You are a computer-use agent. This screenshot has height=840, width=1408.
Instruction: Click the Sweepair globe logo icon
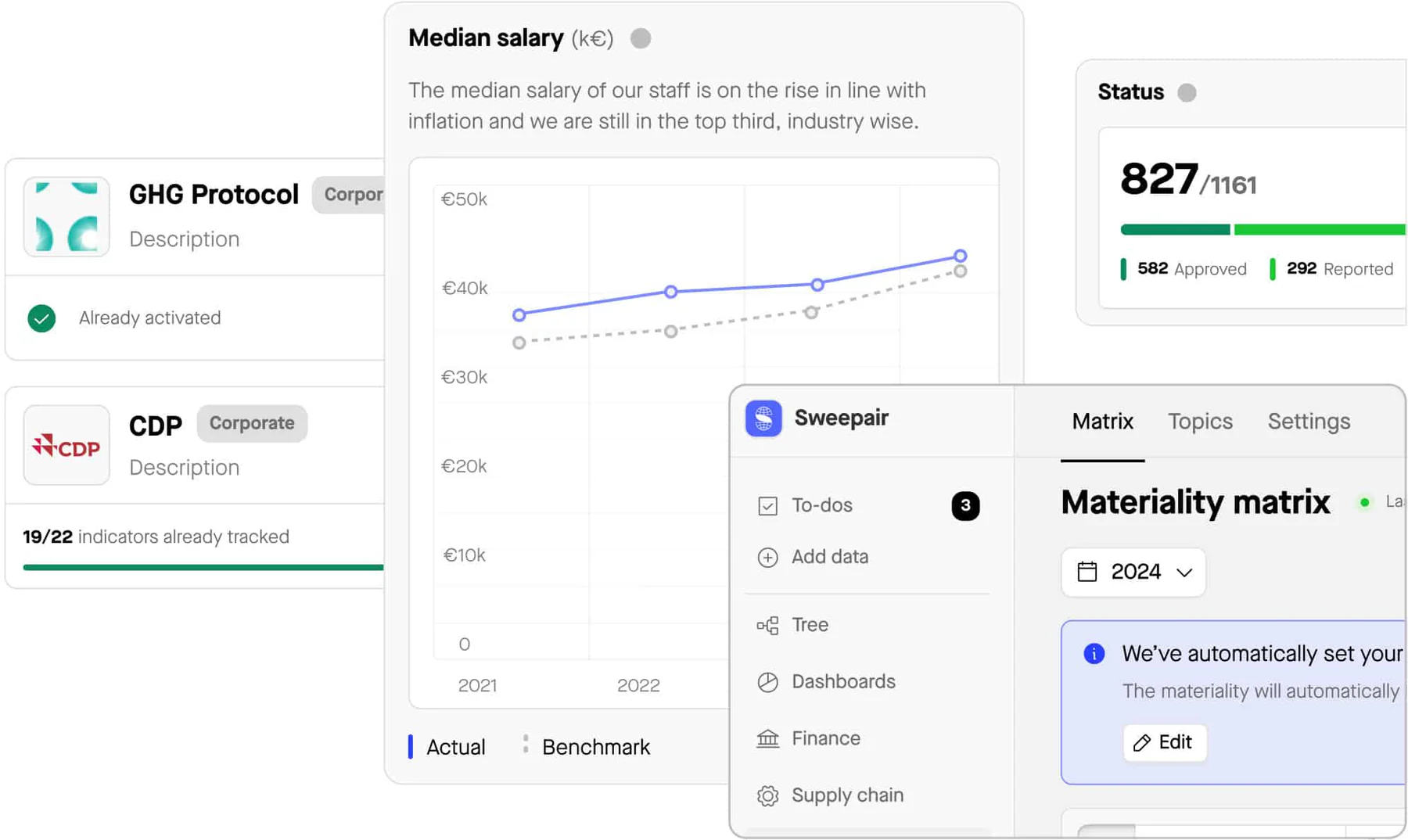tap(763, 418)
